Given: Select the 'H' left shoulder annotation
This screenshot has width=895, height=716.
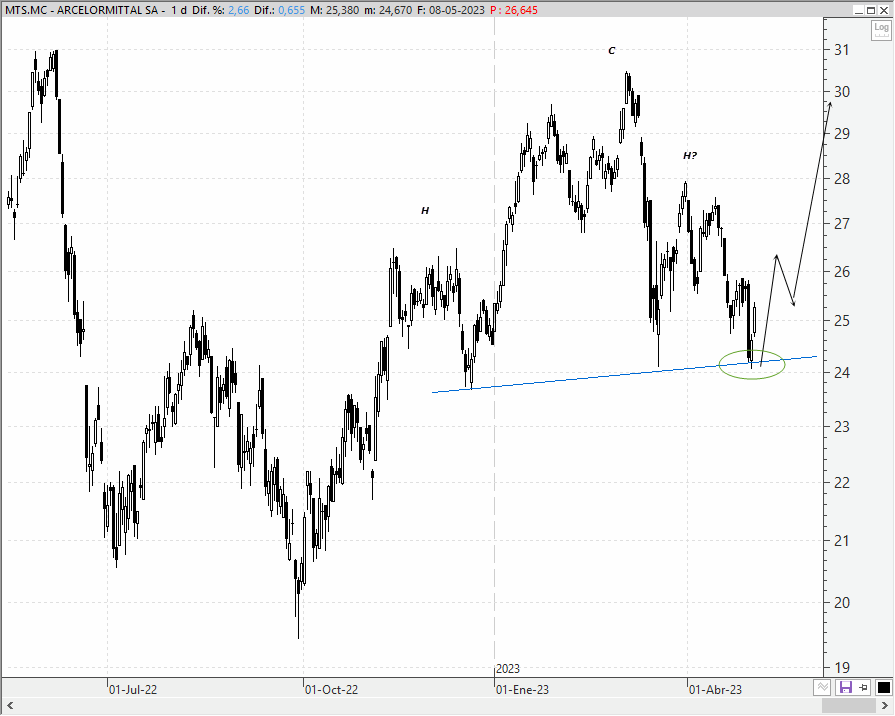Looking at the screenshot, I should click(x=425, y=210).
